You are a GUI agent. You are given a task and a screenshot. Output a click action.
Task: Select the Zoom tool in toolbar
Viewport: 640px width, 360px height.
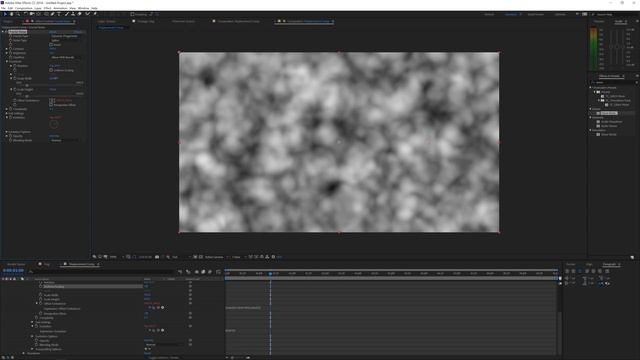[x=18, y=14]
